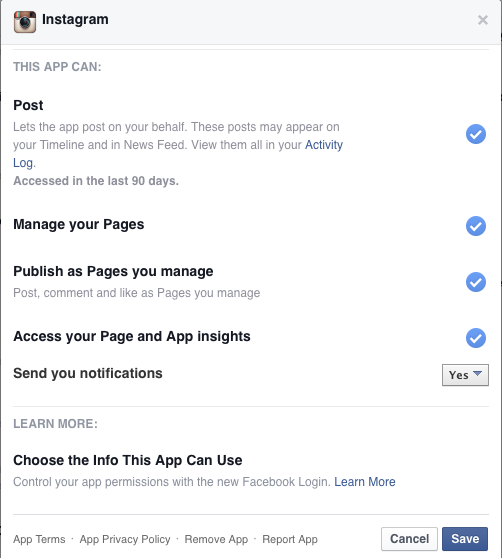
Task: Follow the Learn More link
Action: pos(365,481)
